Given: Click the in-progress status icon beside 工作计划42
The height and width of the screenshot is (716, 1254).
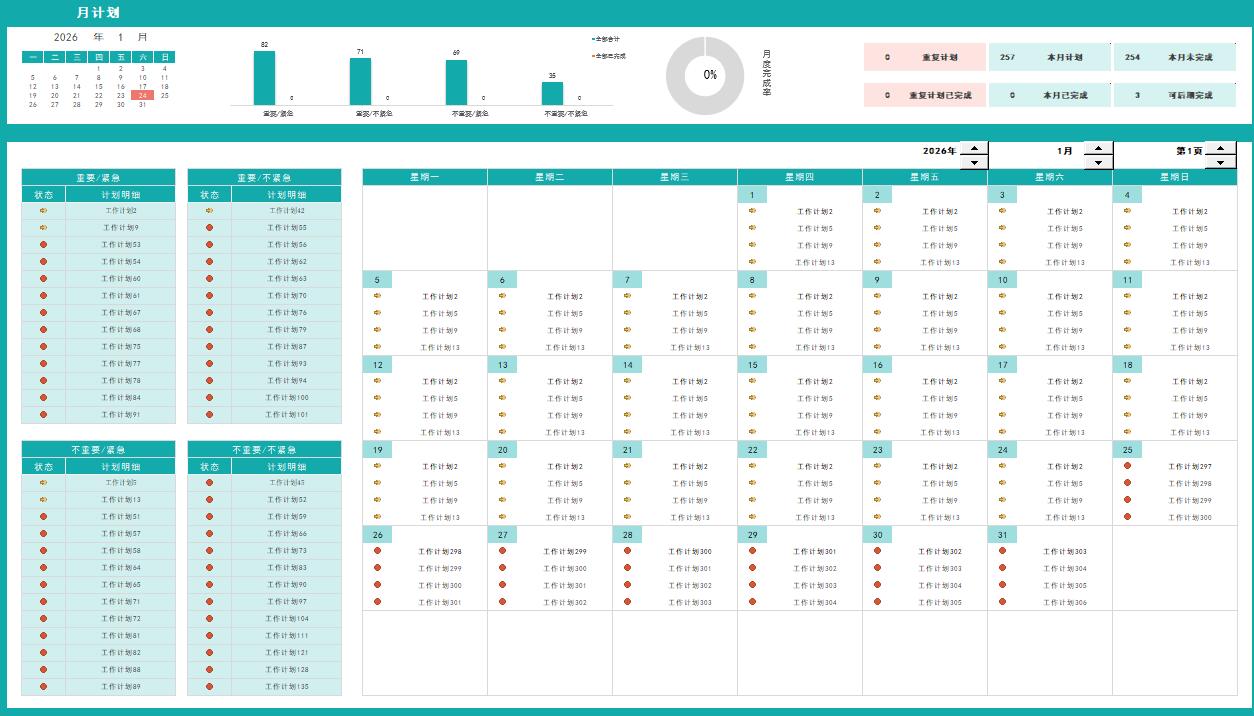Looking at the screenshot, I should pos(209,211).
